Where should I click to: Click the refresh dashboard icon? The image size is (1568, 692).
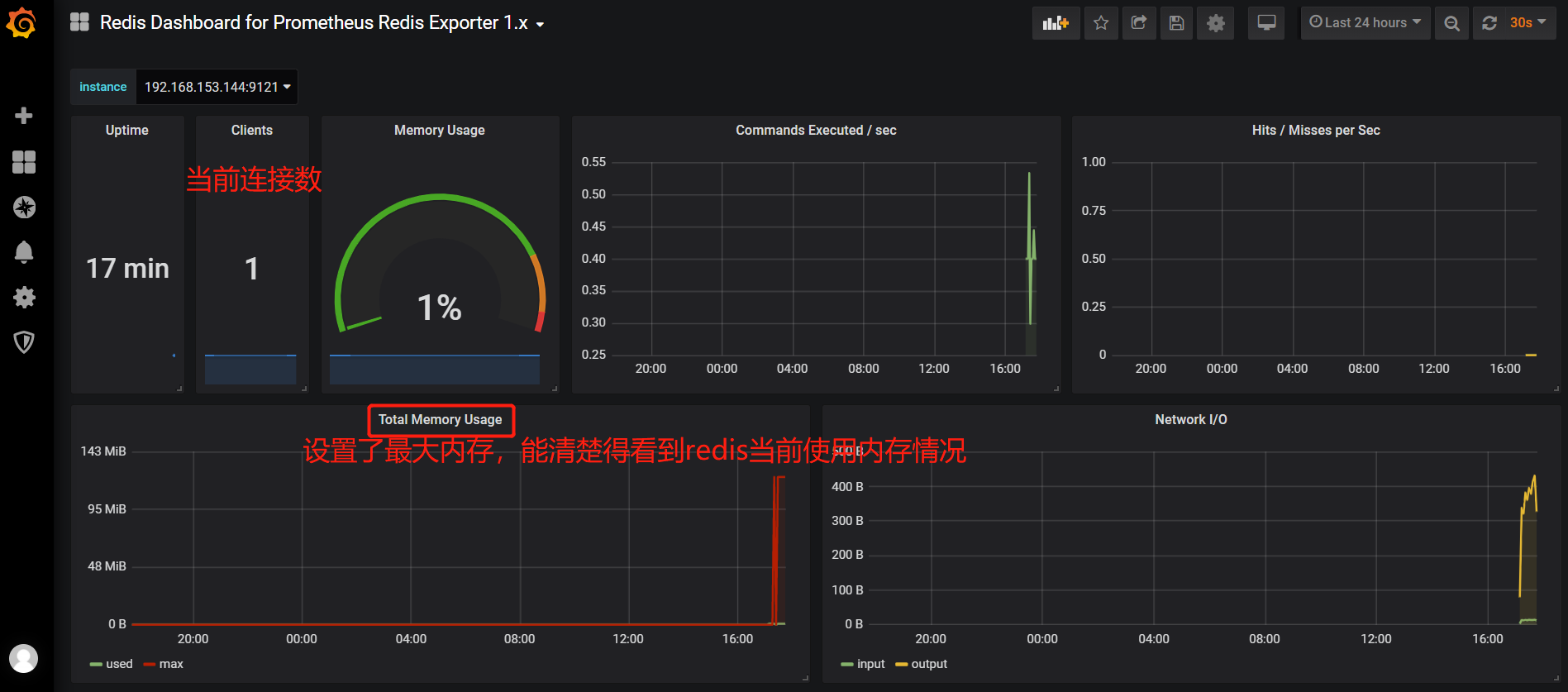point(1489,23)
